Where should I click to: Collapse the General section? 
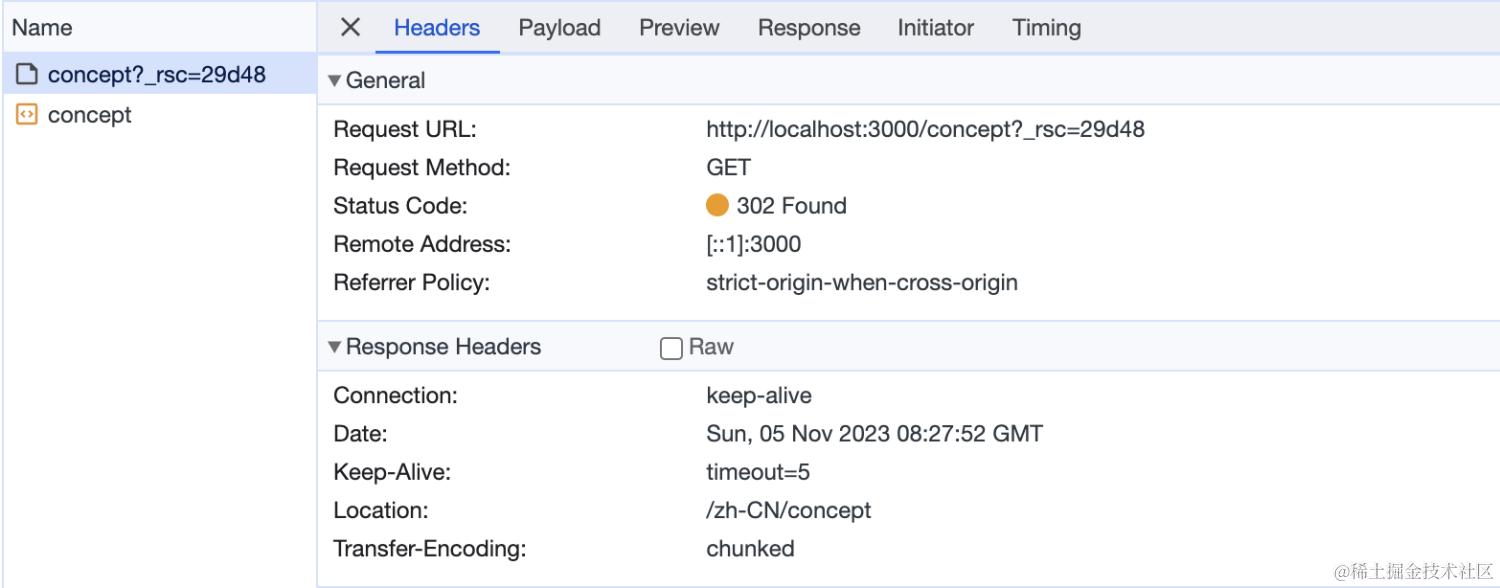coord(335,81)
